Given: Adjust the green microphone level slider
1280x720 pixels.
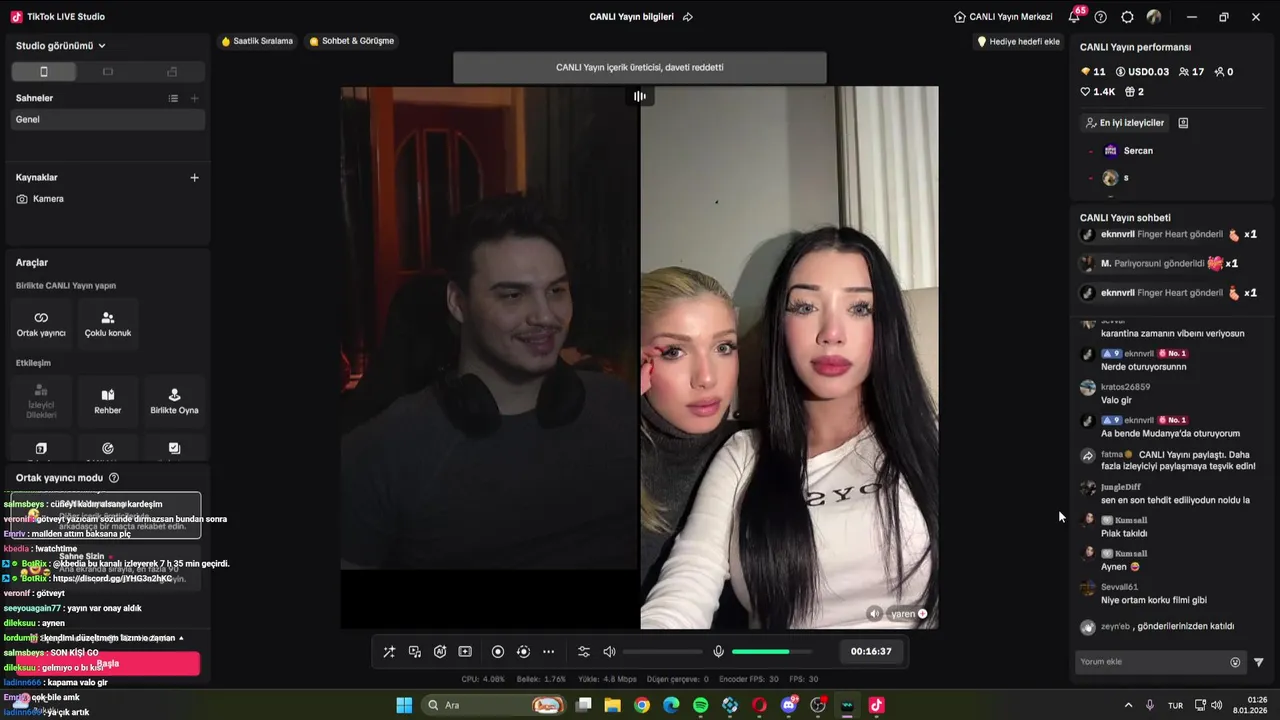Looking at the screenshot, I should 770,652.
